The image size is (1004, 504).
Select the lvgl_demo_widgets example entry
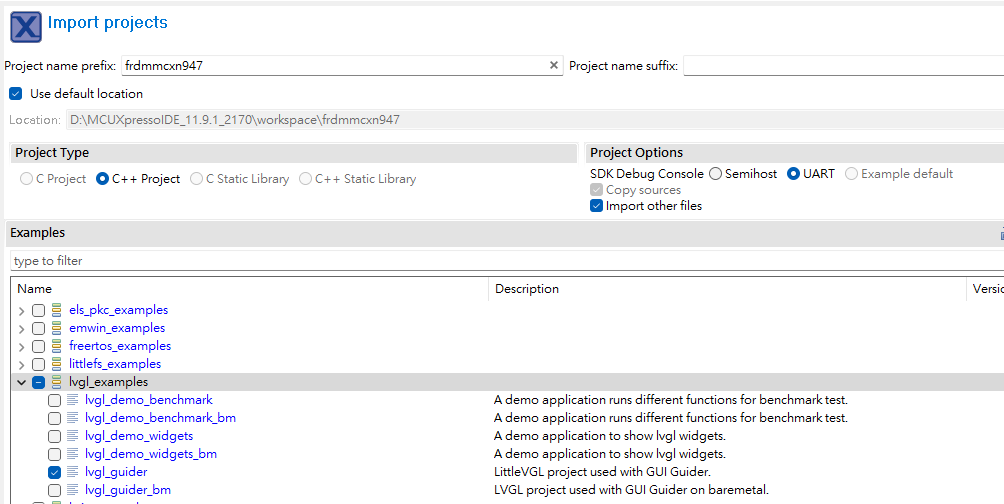pos(139,436)
